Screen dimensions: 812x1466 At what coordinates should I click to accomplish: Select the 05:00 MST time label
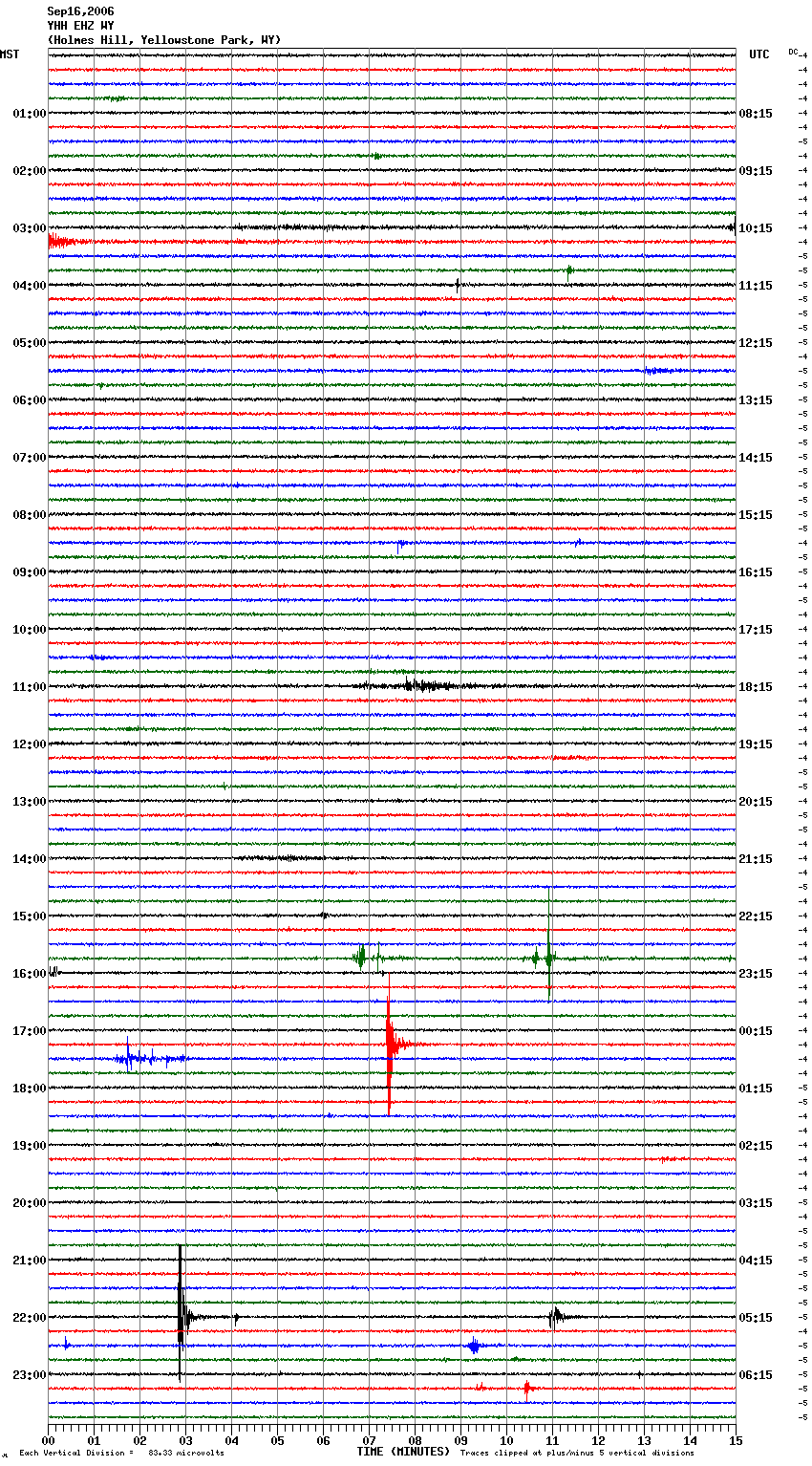pyautogui.click(x=30, y=343)
